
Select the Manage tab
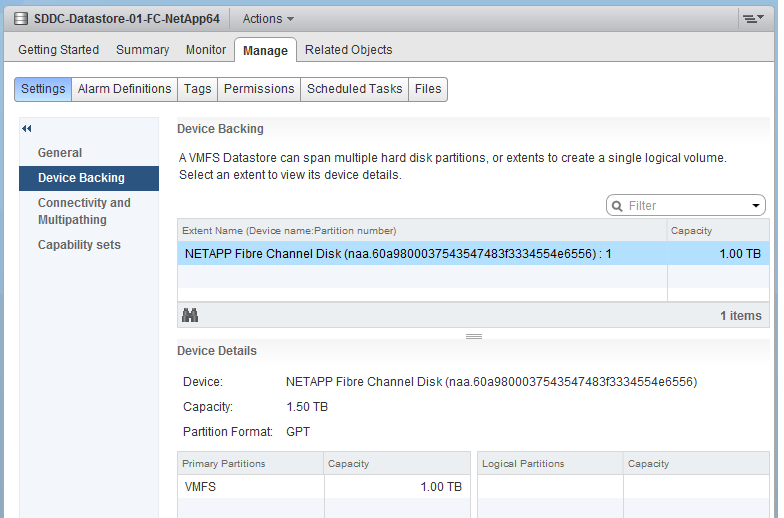click(266, 50)
